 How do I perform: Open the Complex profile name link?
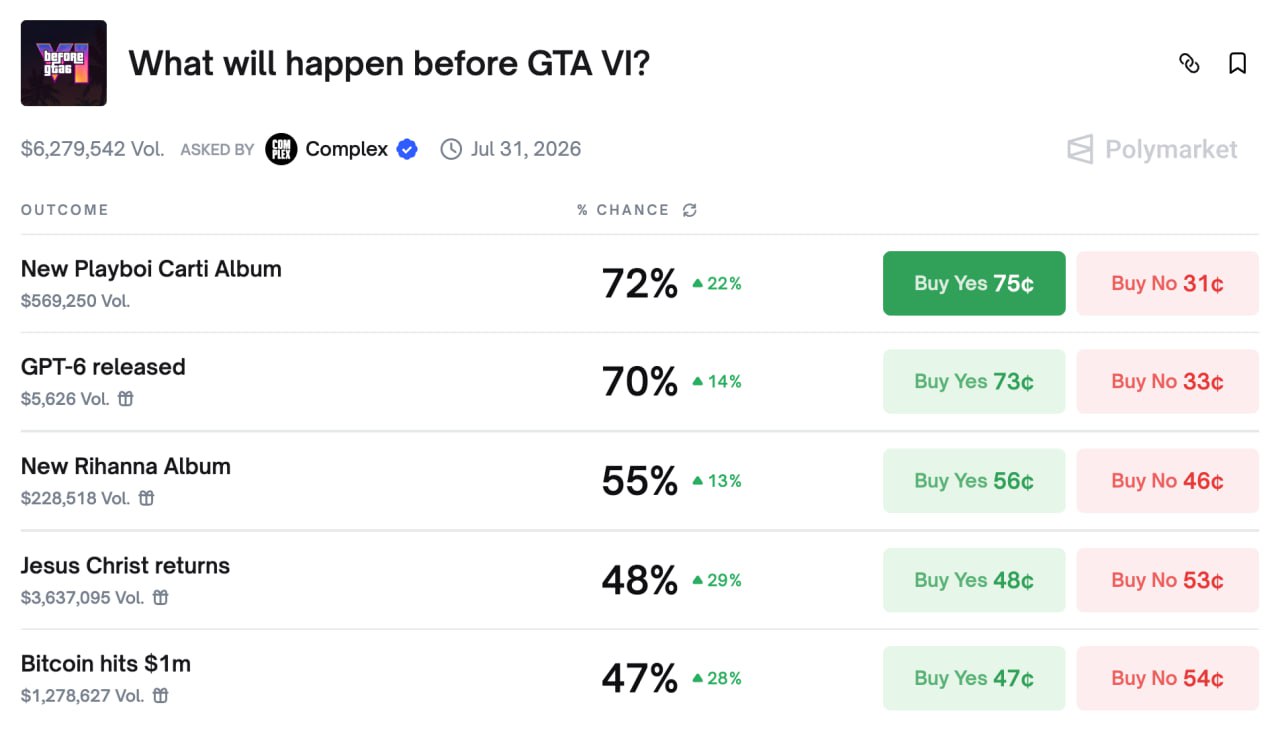[346, 150]
